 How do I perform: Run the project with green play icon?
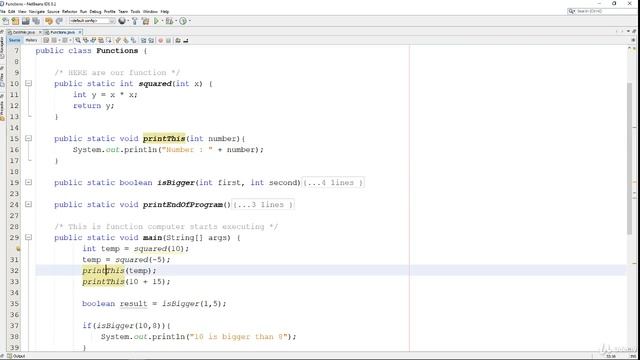tap(156, 21)
